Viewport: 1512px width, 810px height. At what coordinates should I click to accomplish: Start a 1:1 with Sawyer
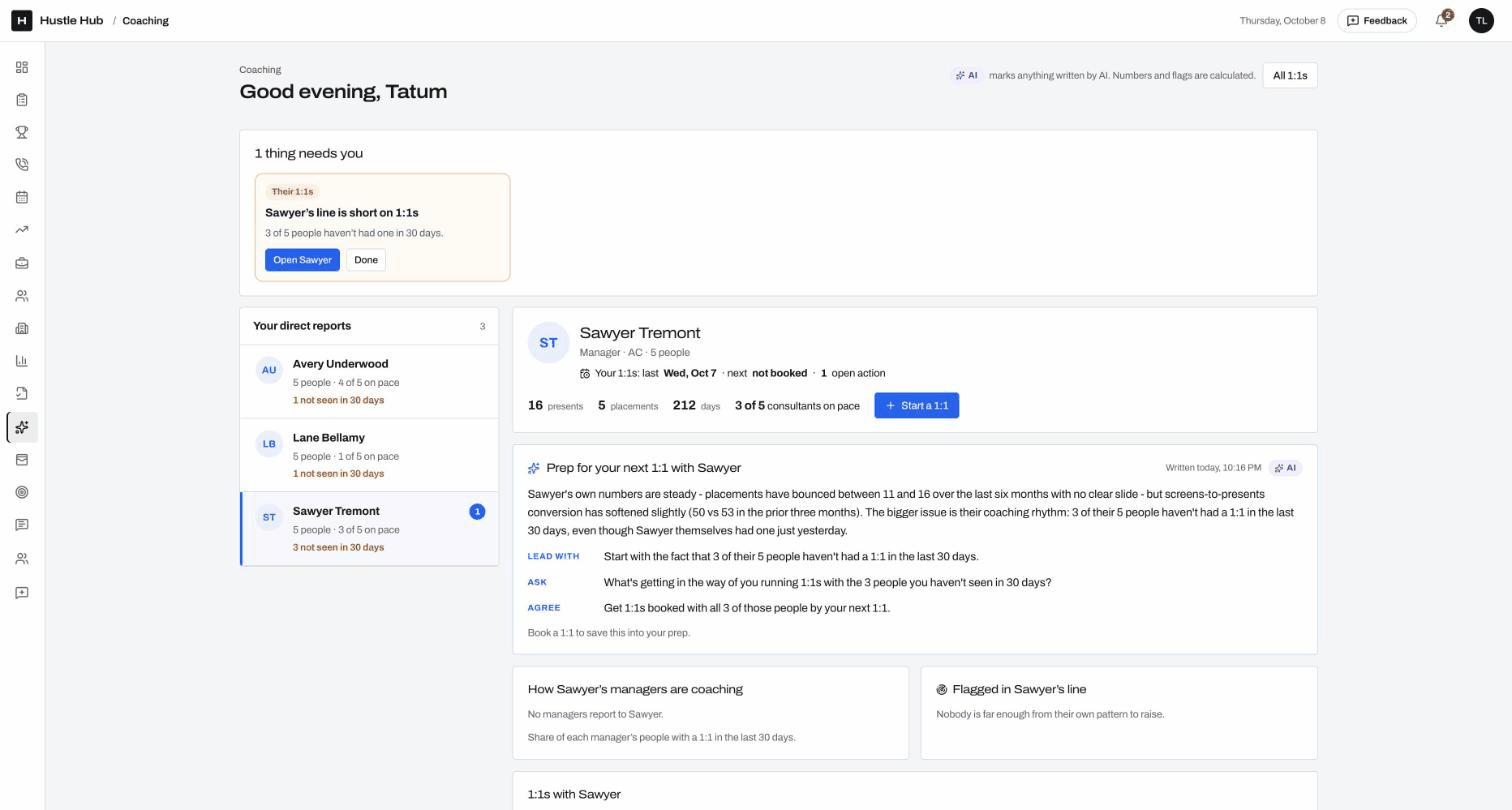[916, 406]
